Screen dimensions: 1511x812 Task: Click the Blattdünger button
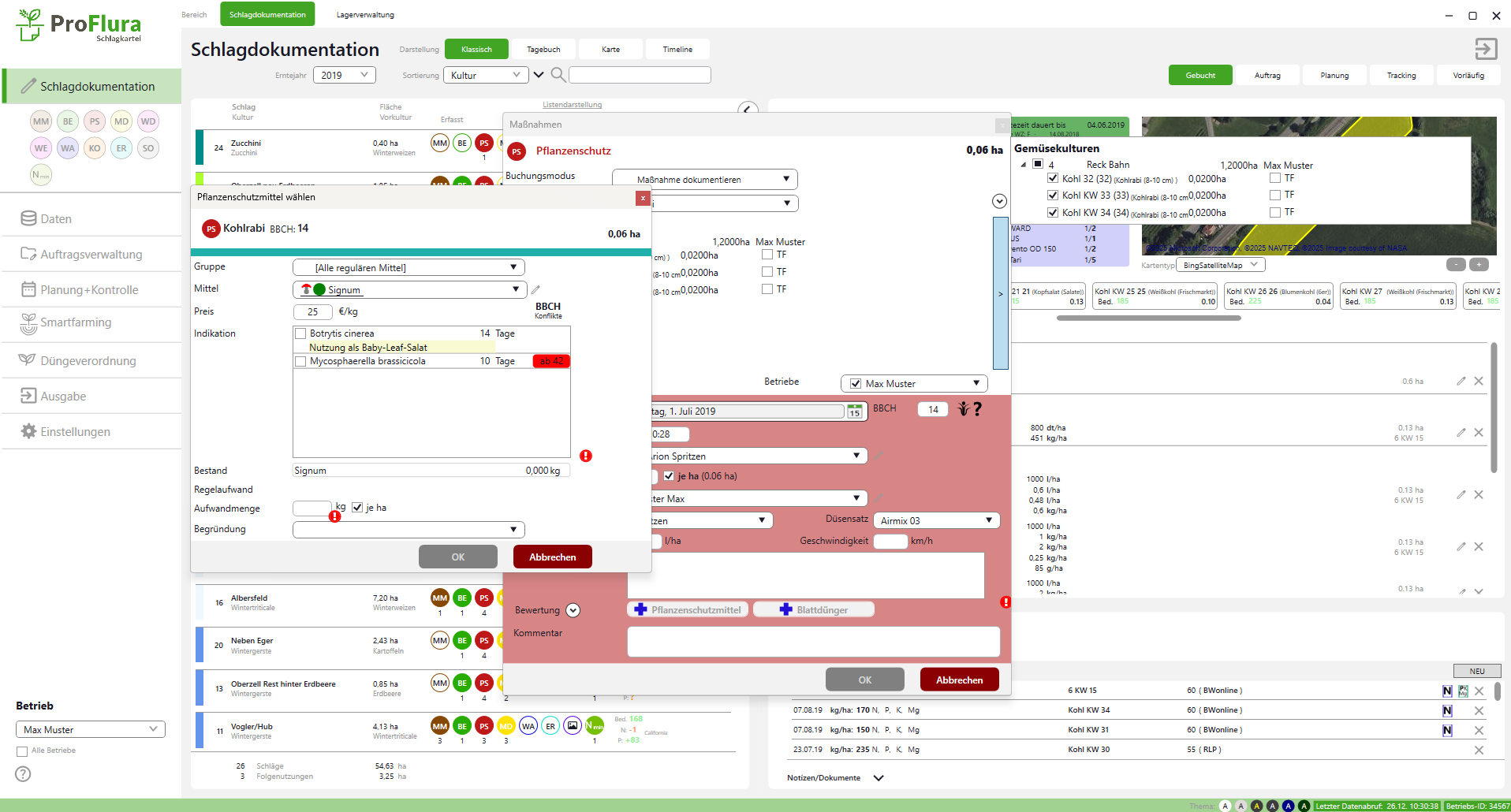[813, 609]
